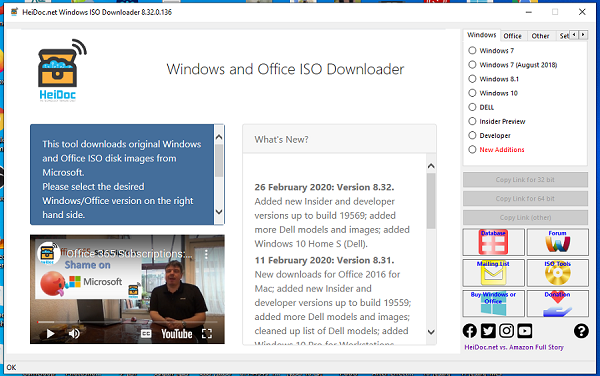Play the embedded YouTube video
The height and width of the screenshot is (376, 600).
point(50,334)
